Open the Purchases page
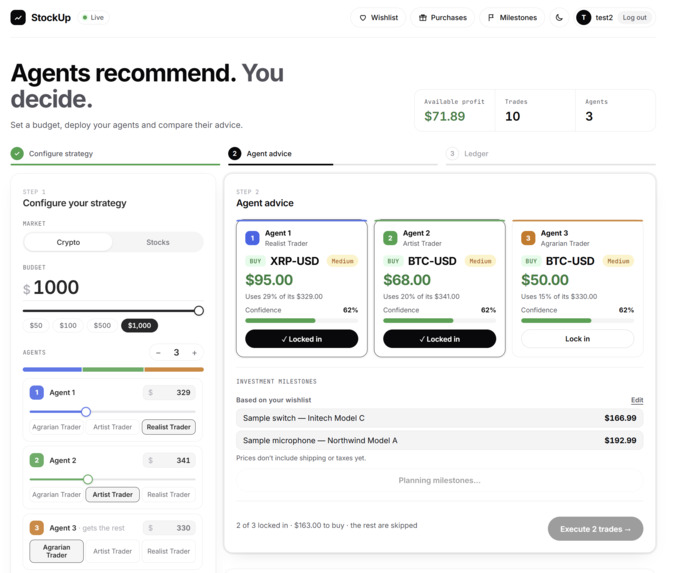The image size is (675, 573). point(443,18)
